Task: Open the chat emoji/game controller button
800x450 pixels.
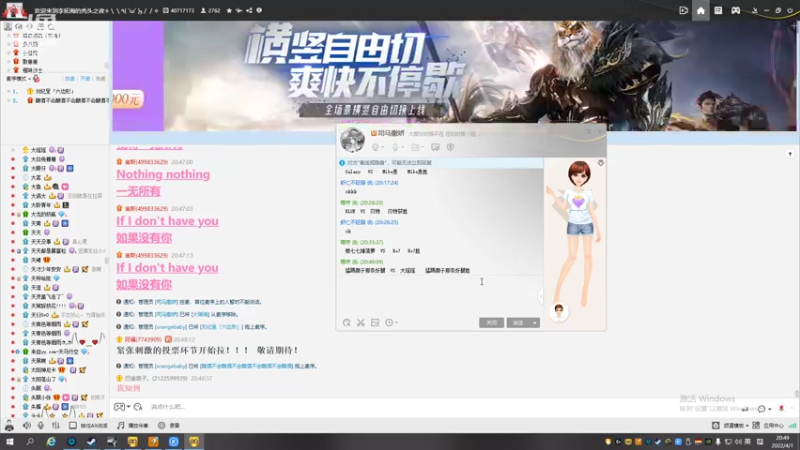Action: click(x=119, y=407)
